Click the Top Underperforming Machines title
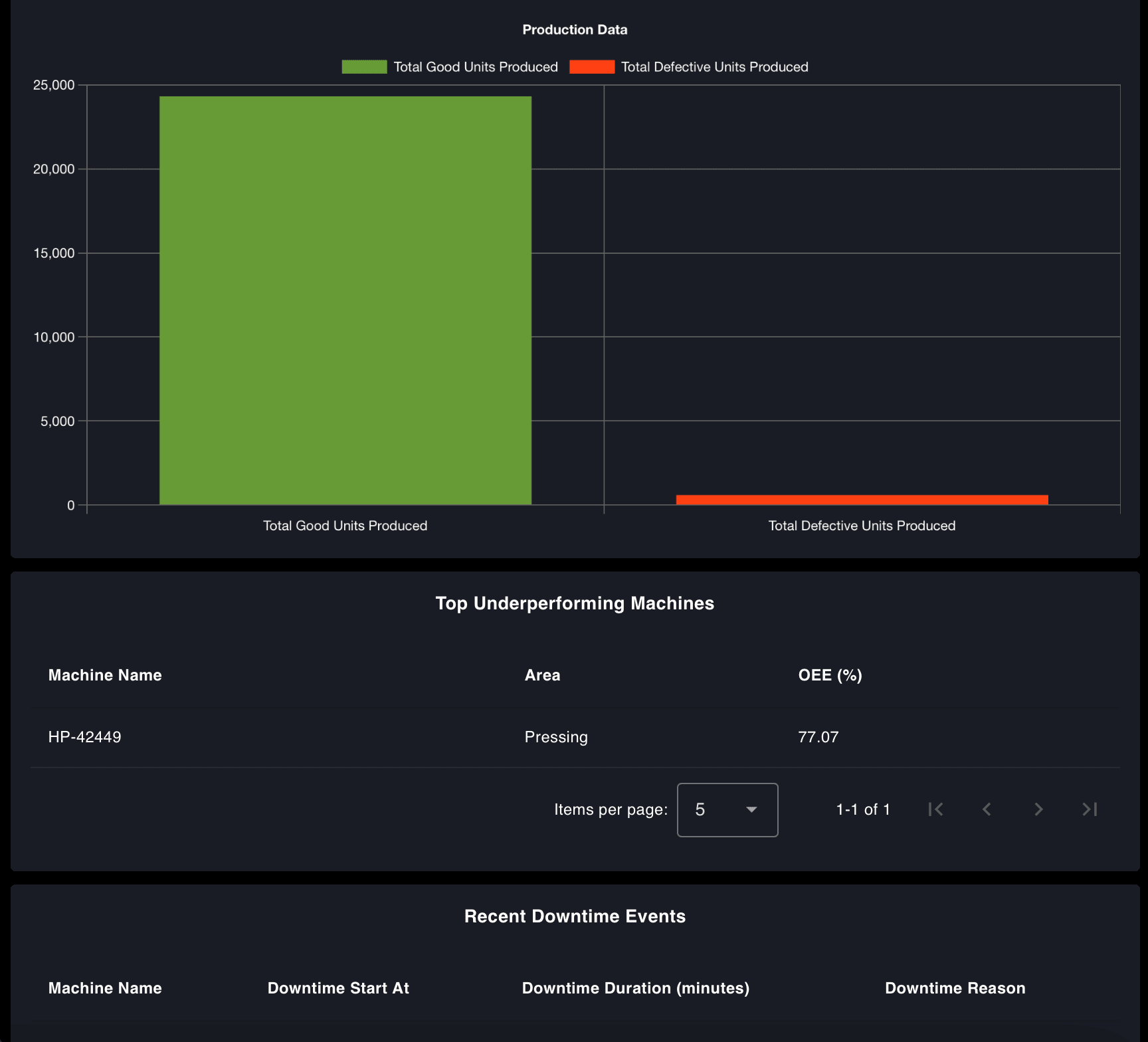Image resolution: width=1148 pixels, height=1042 pixels. point(574,603)
